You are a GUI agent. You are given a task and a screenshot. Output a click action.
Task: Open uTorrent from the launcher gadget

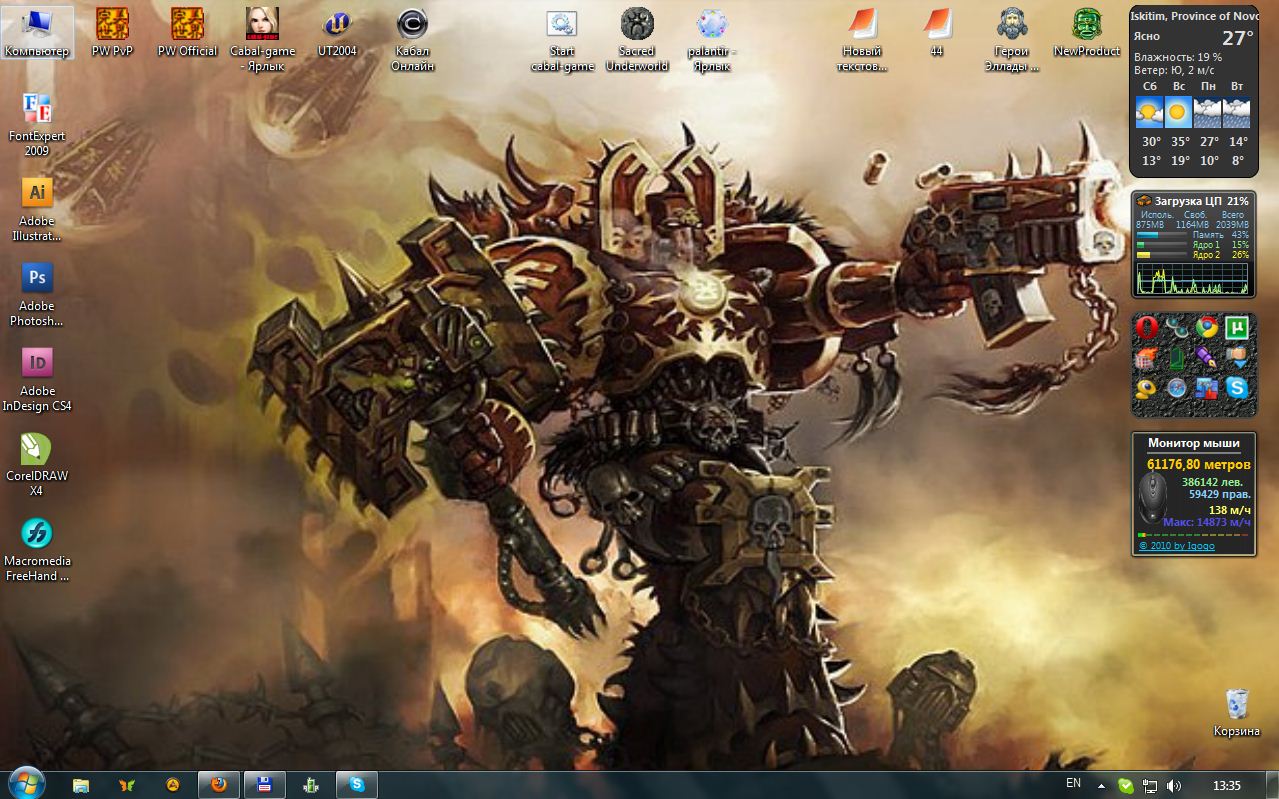pyautogui.click(x=1237, y=327)
